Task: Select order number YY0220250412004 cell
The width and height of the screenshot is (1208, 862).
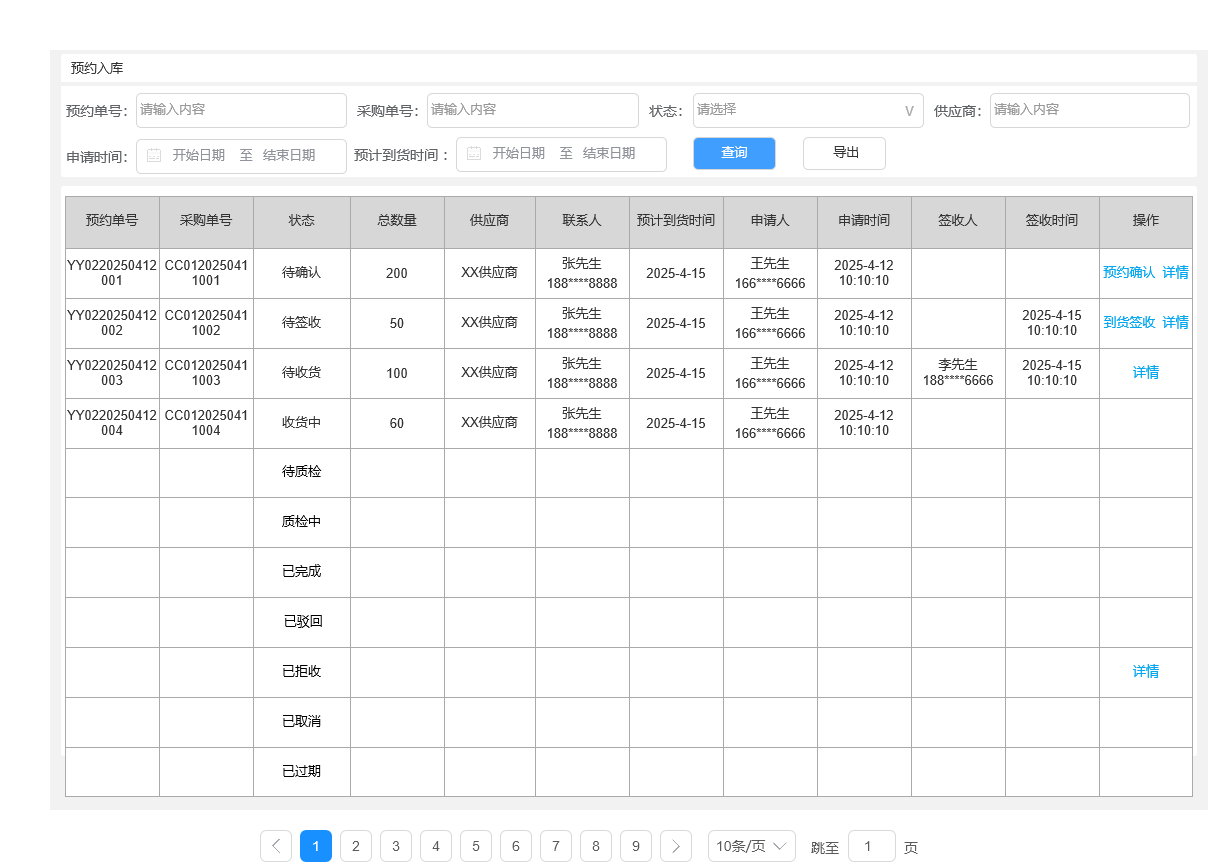Action: (112, 423)
